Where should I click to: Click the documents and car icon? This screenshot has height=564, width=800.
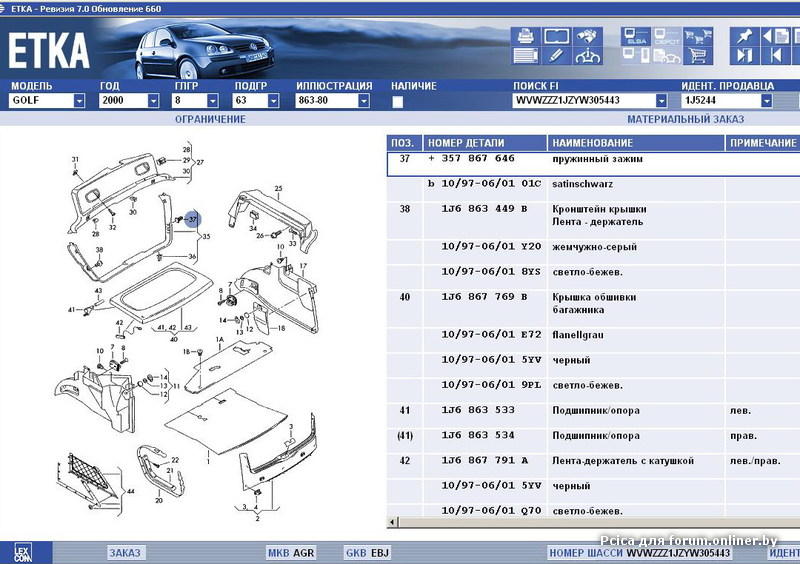point(667,55)
